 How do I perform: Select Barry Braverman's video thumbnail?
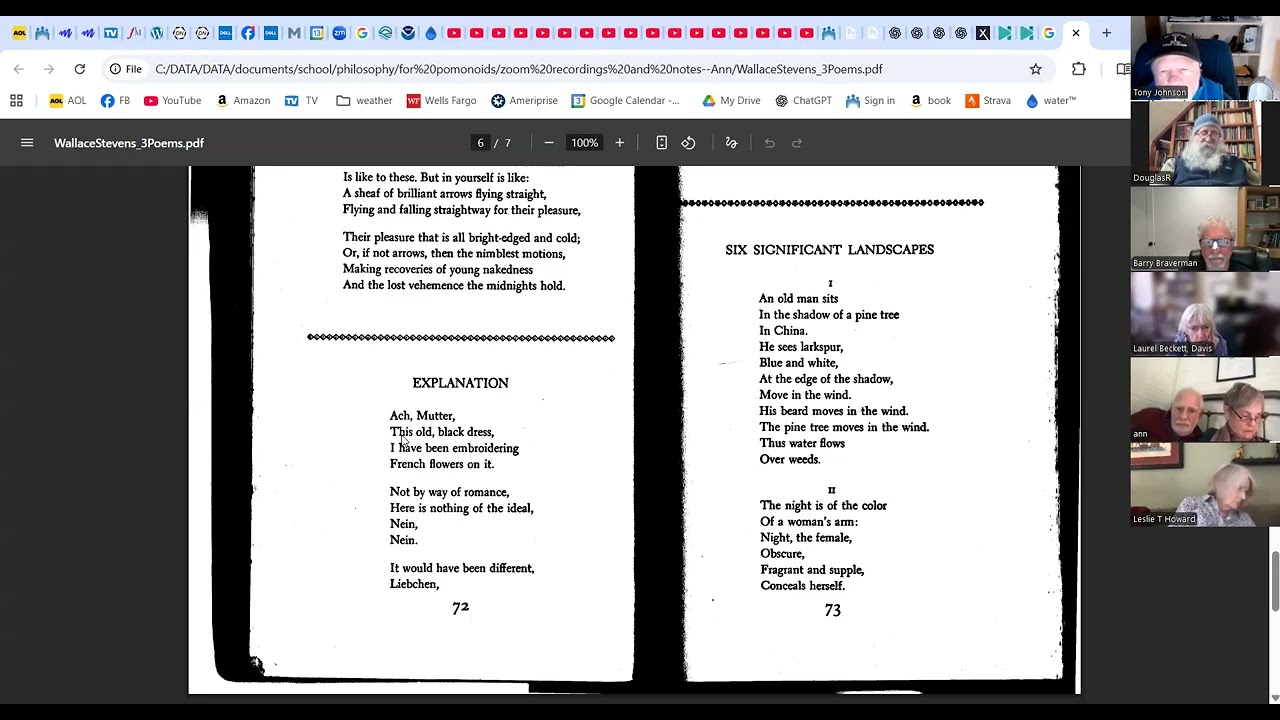click(1205, 228)
